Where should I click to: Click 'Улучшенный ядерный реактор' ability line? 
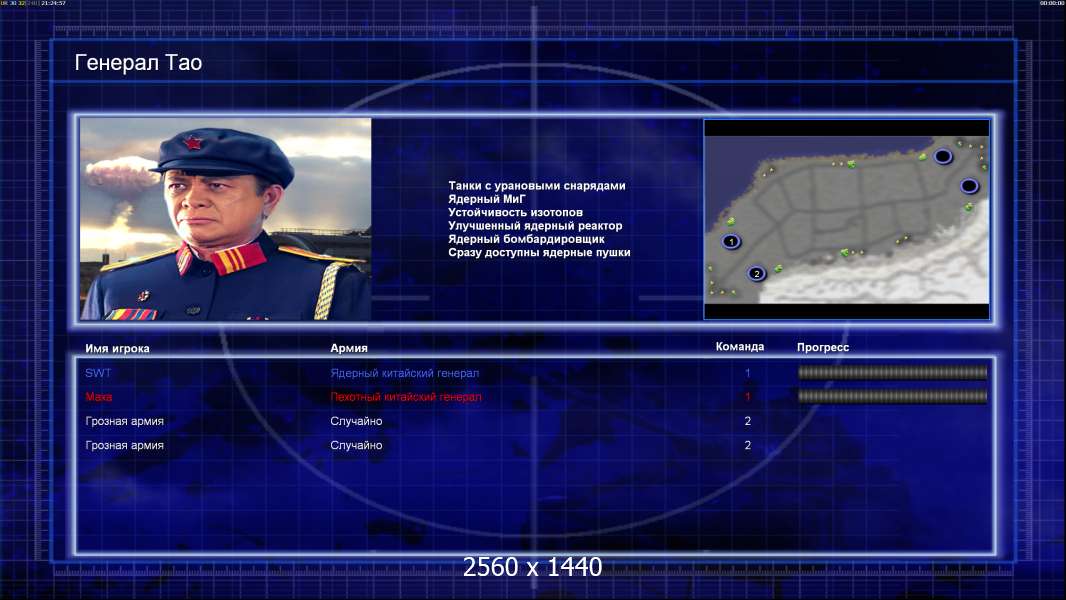pos(535,226)
